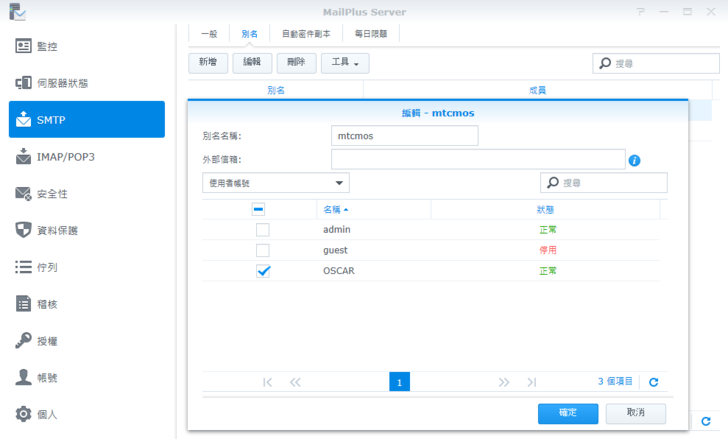Click the 取消 cancel button
This screenshot has height=439, width=728.
[x=635, y=413]
